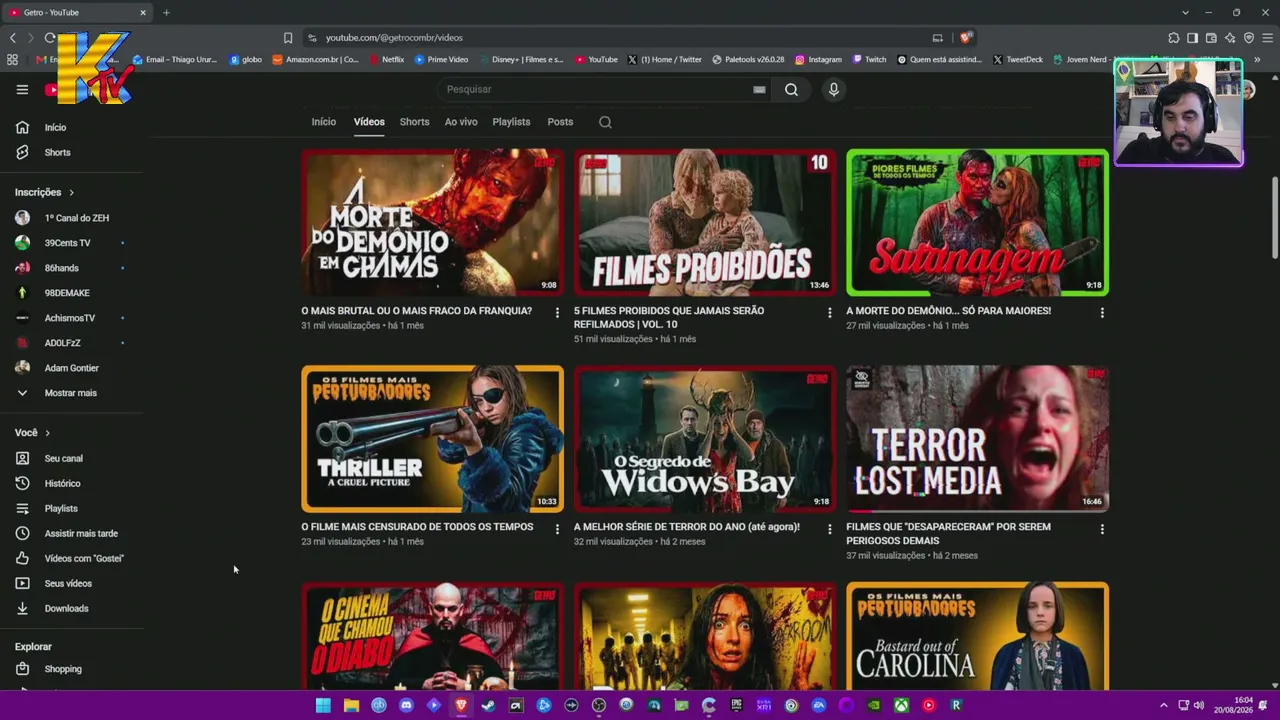The width and height of the screenshot is (1280, 720).
Task: Play the Satanagem thumbnail video
Action: (x=977, y=222)
